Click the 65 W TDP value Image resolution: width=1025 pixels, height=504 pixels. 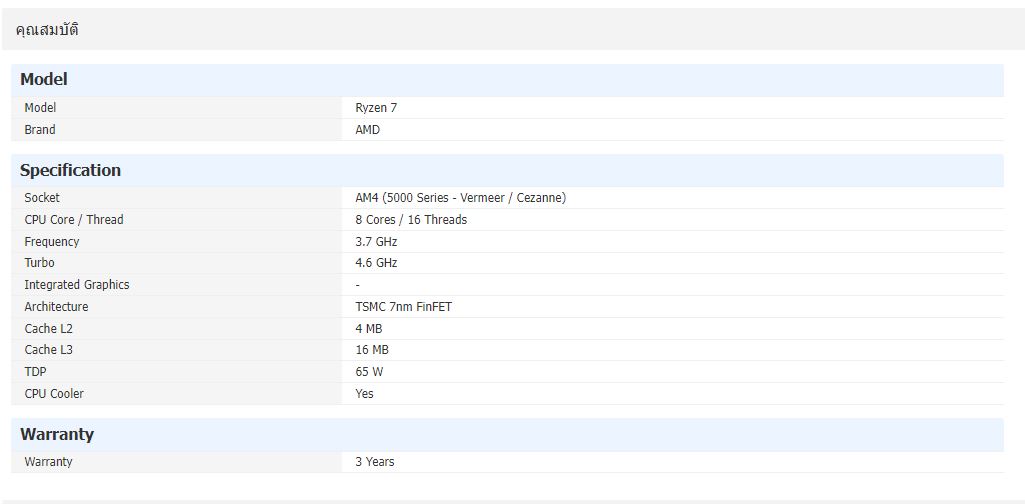(369, 372)
